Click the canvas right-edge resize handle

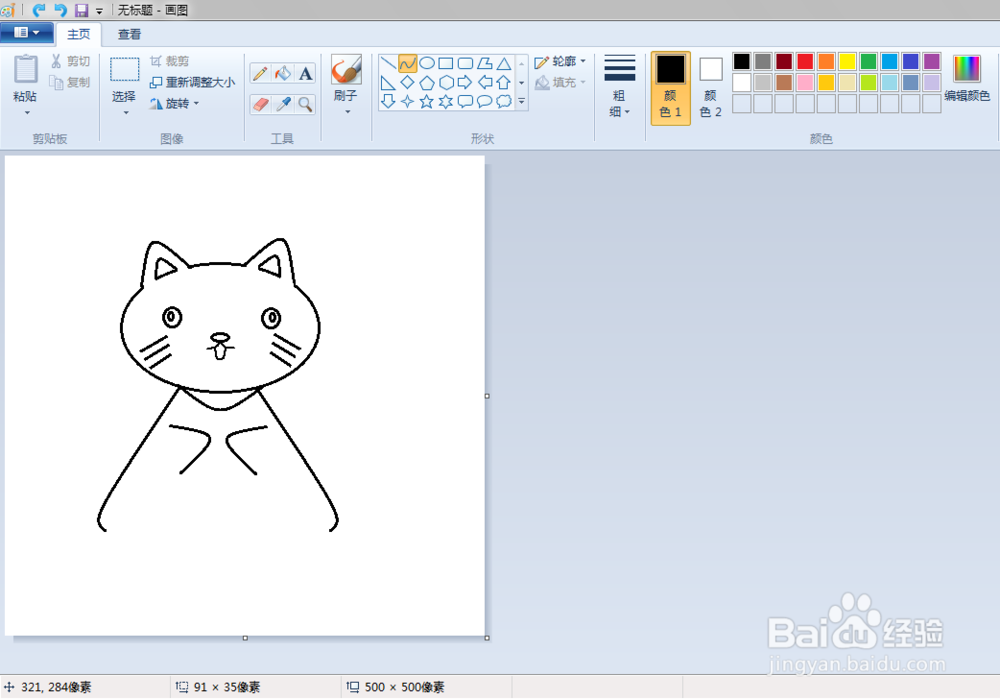[487, 396]
